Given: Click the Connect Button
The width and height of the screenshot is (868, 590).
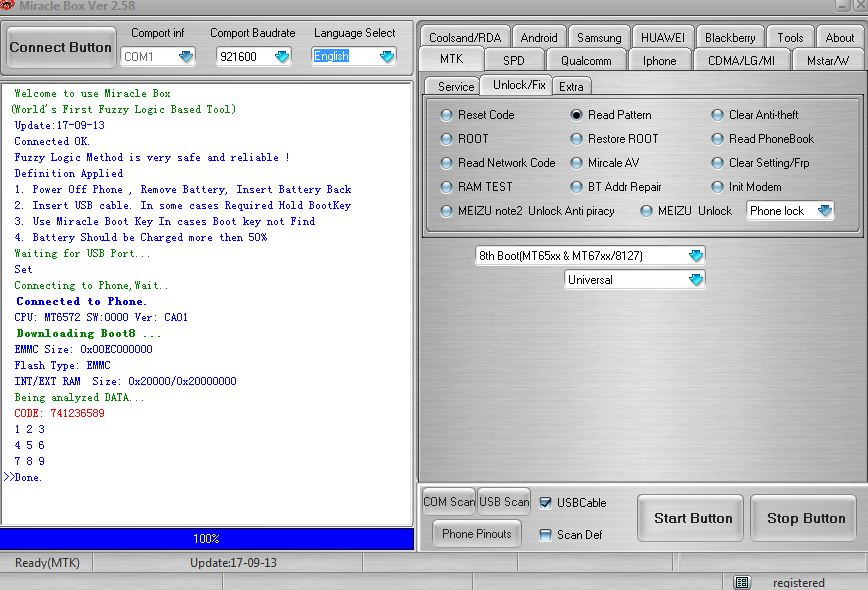Looking at the screenshot, I should 61,48.
